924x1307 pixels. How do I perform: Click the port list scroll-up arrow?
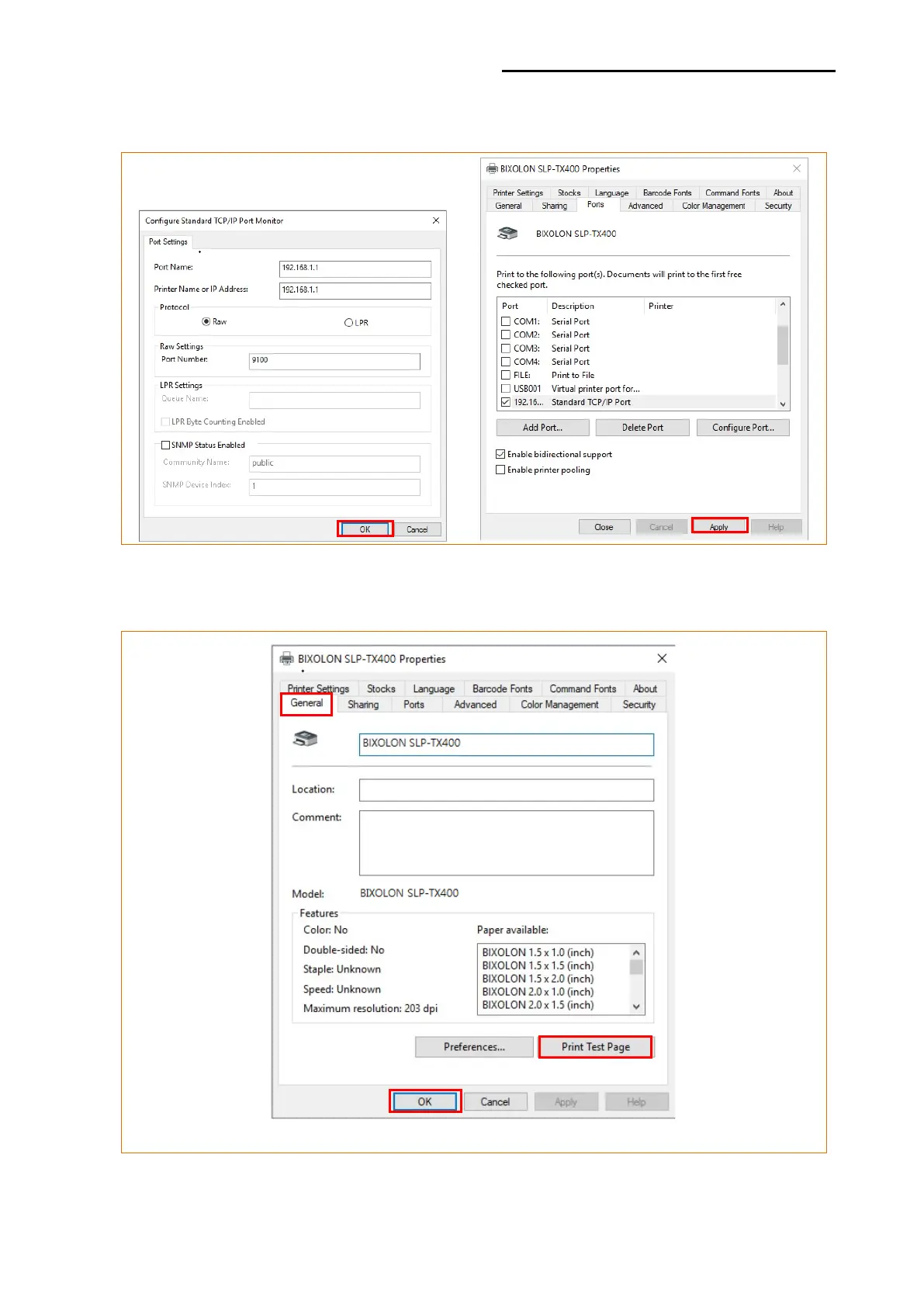tap(783, 304)
